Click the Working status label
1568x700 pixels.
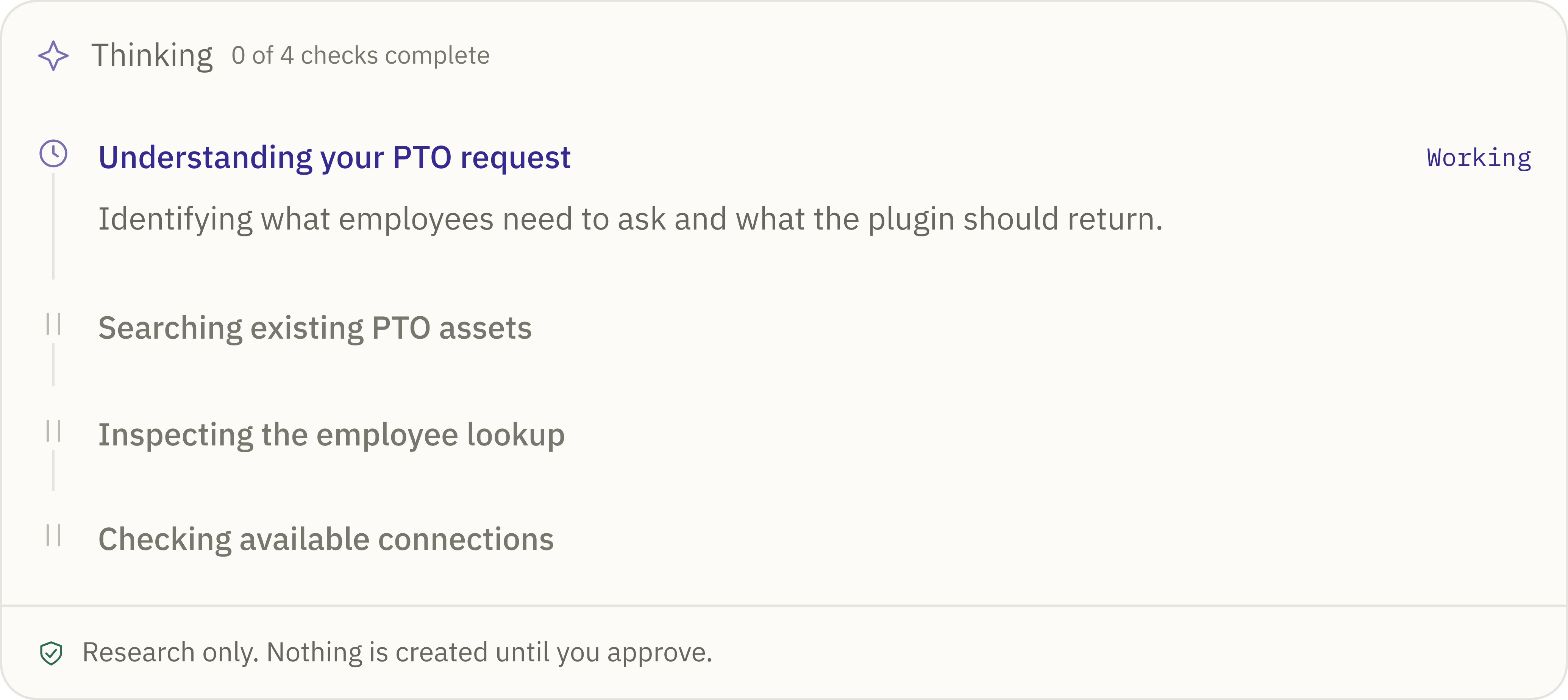point(1479,158)
